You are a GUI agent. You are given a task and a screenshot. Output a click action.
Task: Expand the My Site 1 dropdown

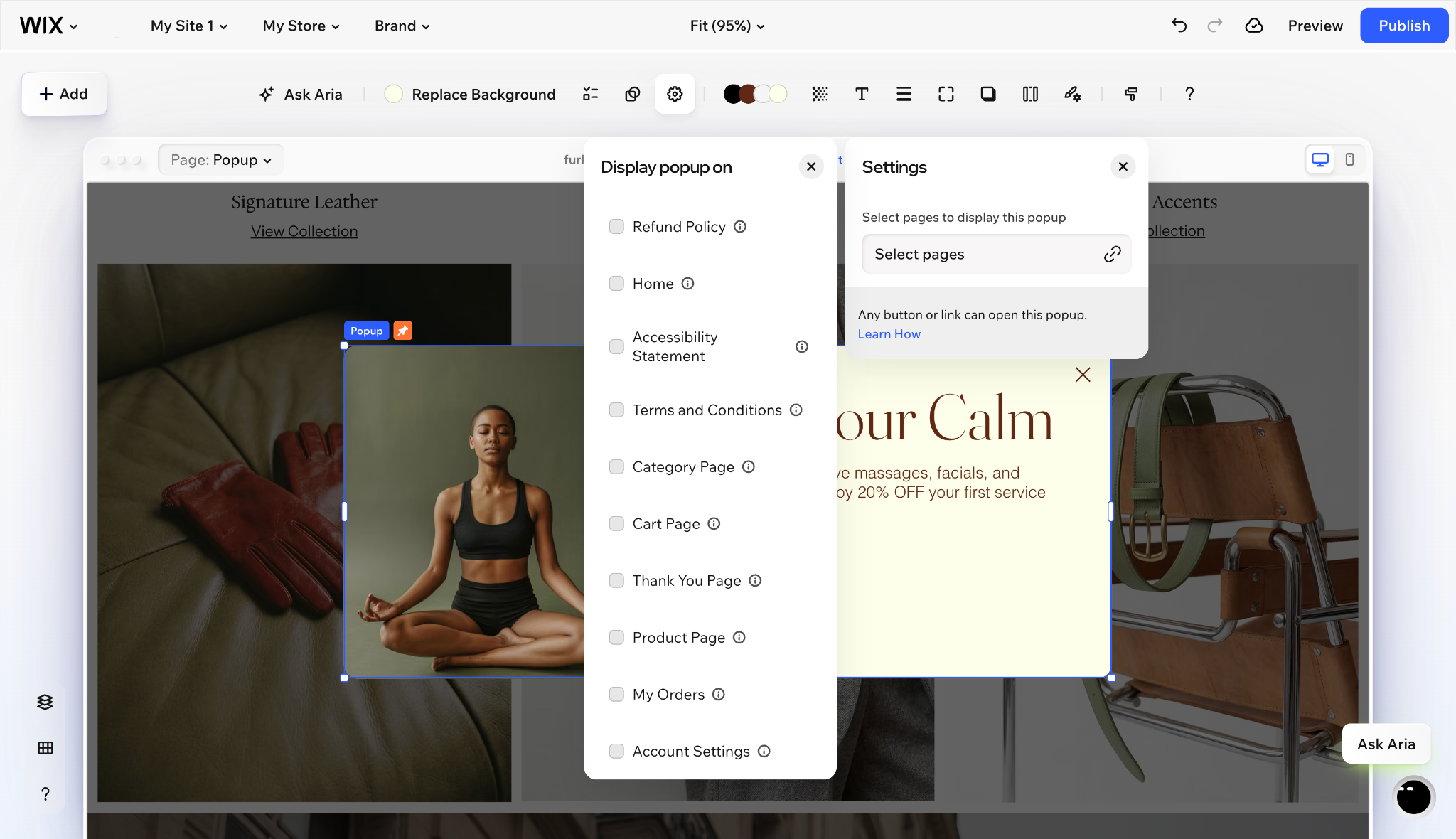pos(189,26)
